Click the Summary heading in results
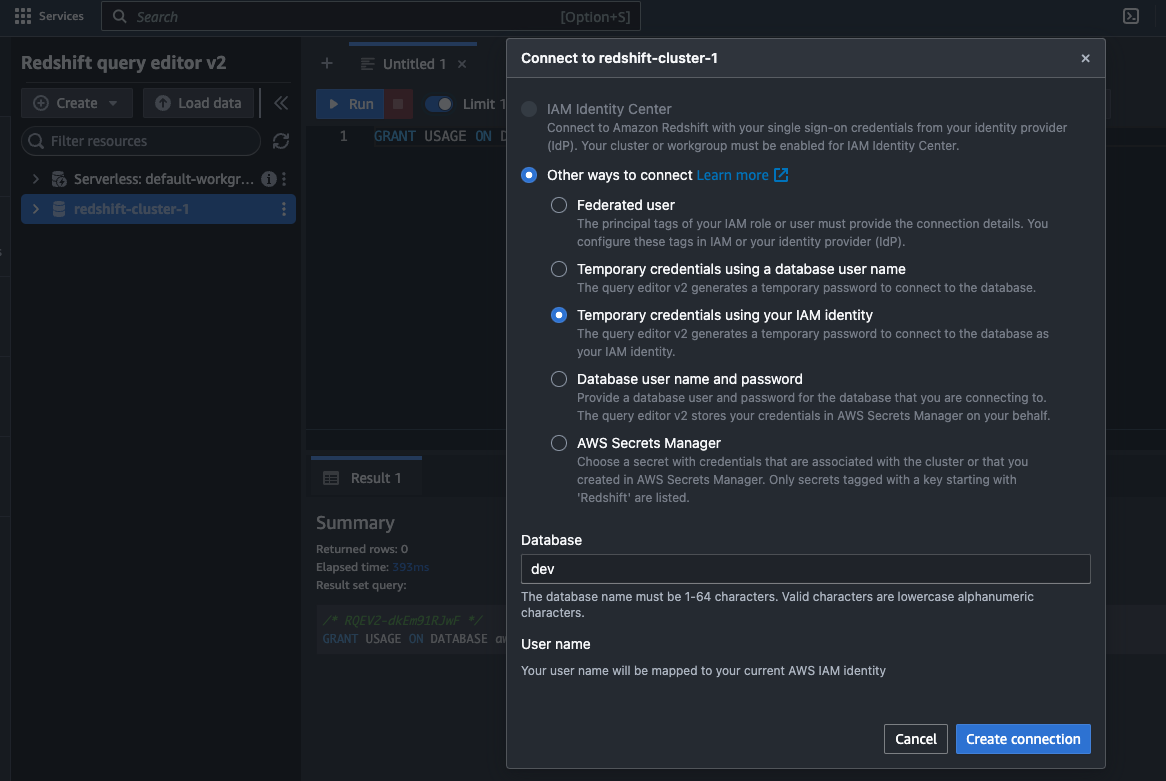 tap(355, 523)
